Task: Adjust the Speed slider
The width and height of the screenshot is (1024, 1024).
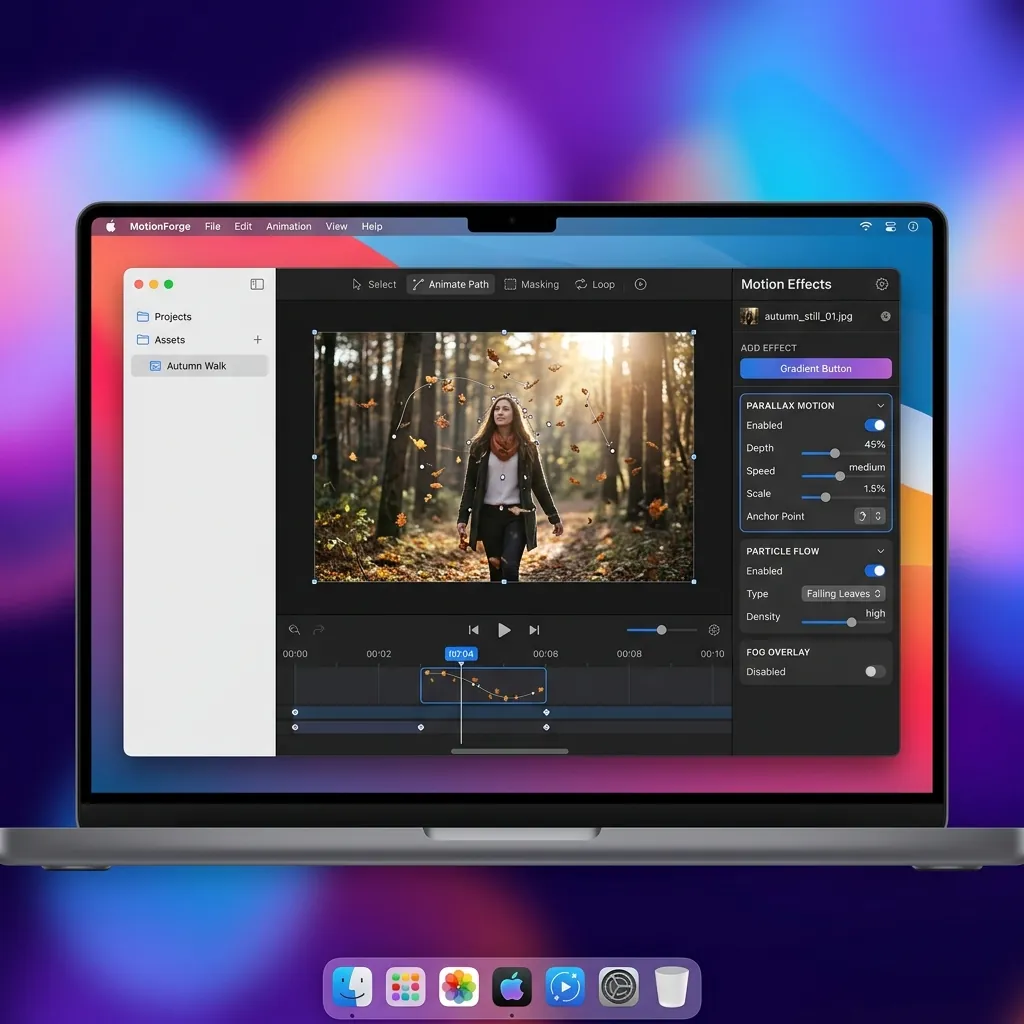Action: pyautogui.click(x=842, y=476)
